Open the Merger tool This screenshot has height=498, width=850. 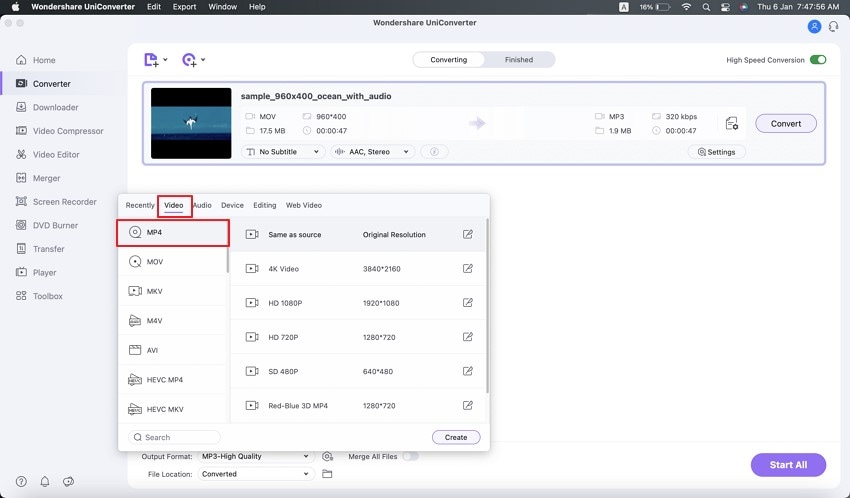38,178
